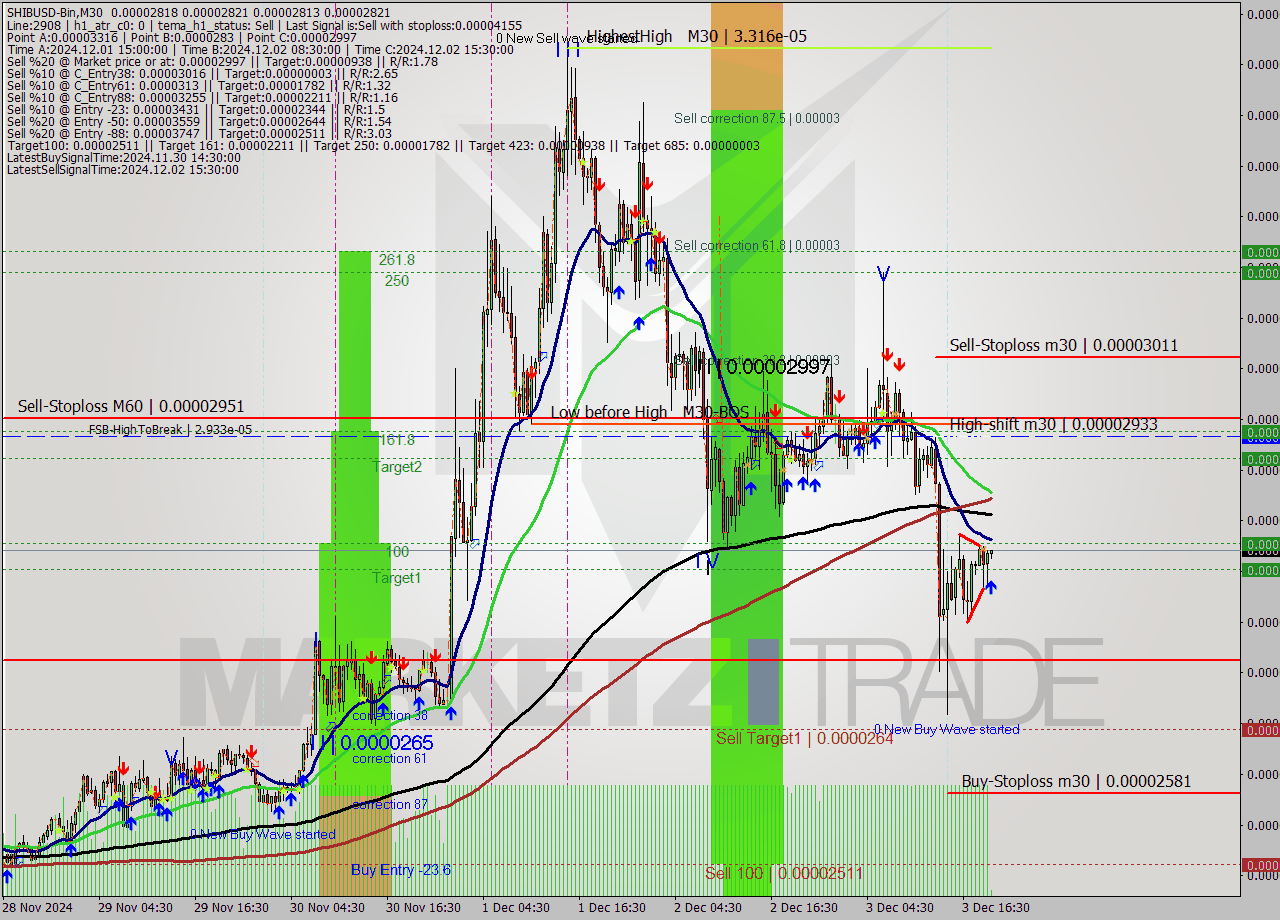Click the '3 Dec 16:30' time axis label
This screenshot has width=1280, height=920.
(996, 907)
